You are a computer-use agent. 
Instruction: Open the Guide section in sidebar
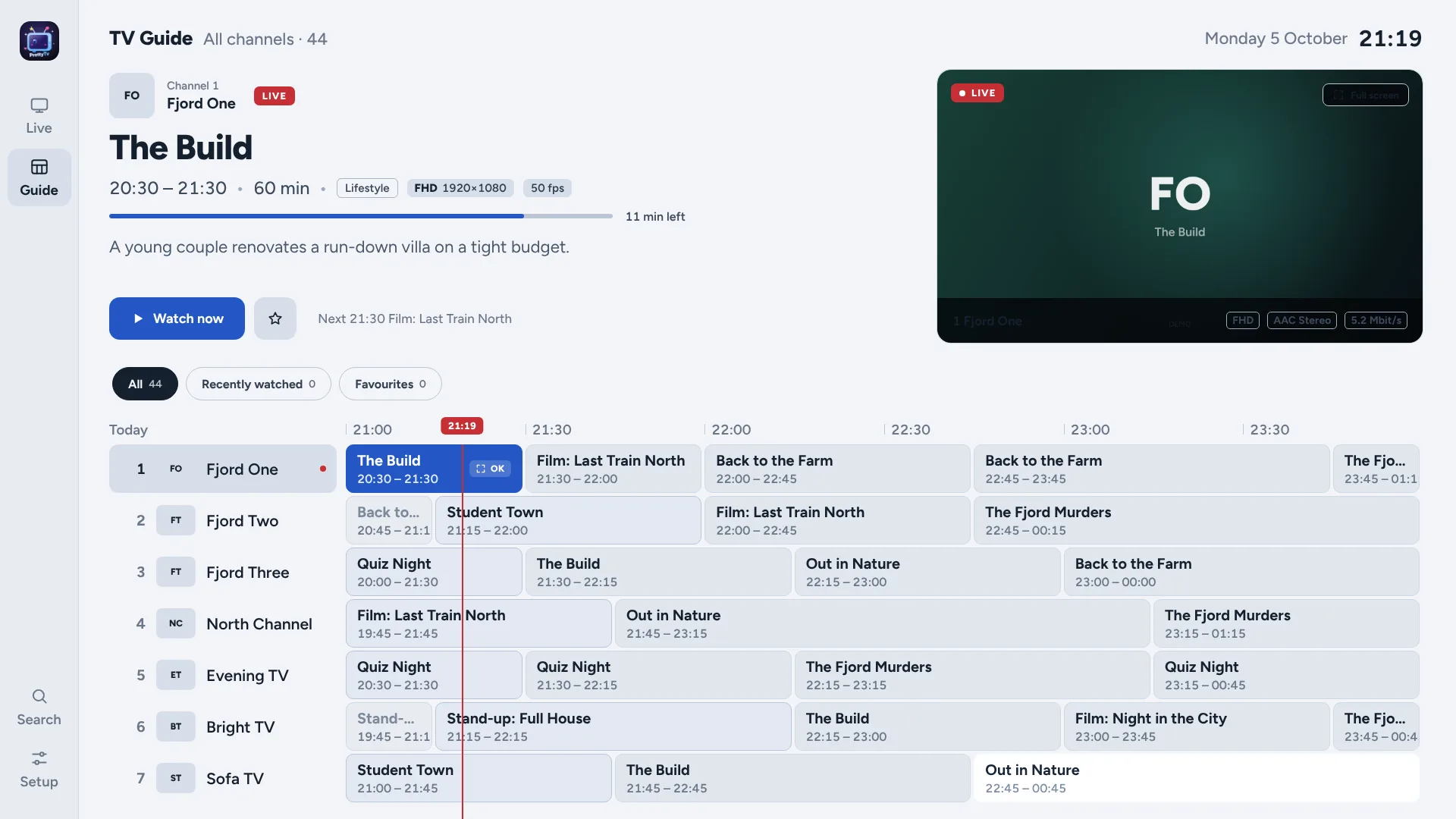point(39,177)
